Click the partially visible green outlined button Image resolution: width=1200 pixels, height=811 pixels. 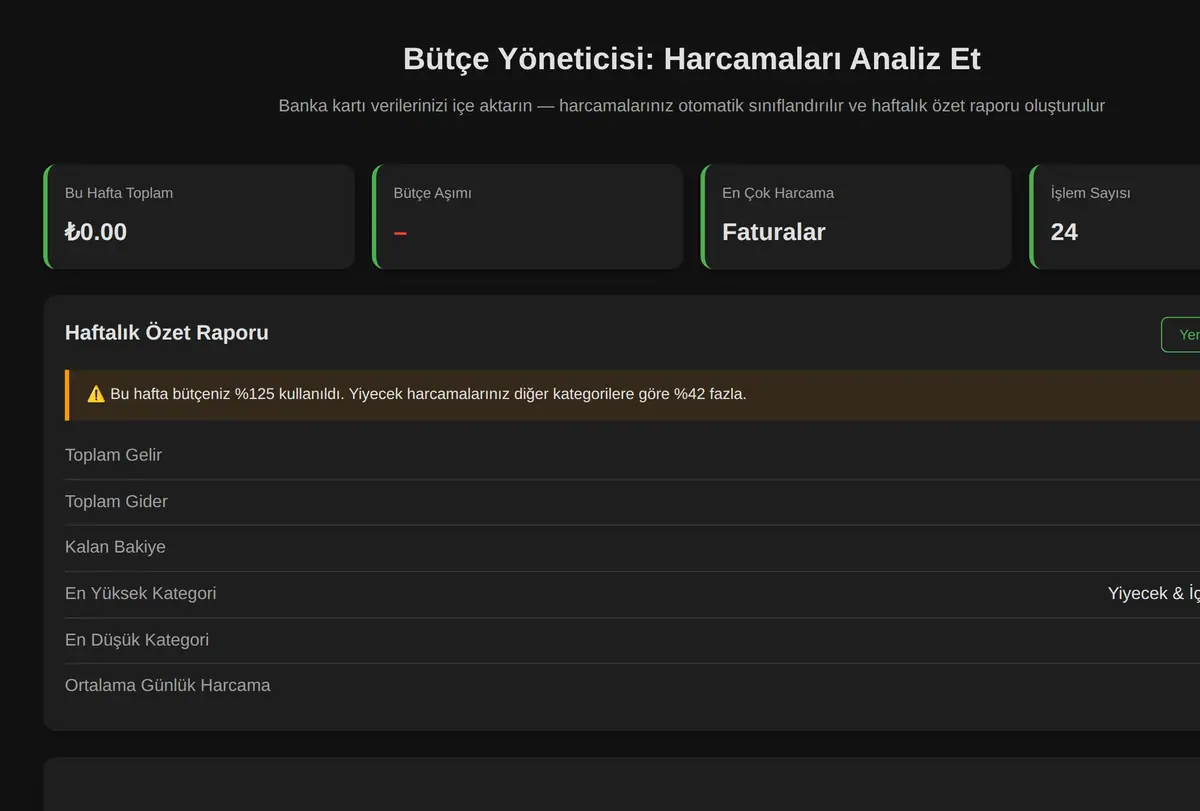pyautogui.click(x=1181, y=335)
